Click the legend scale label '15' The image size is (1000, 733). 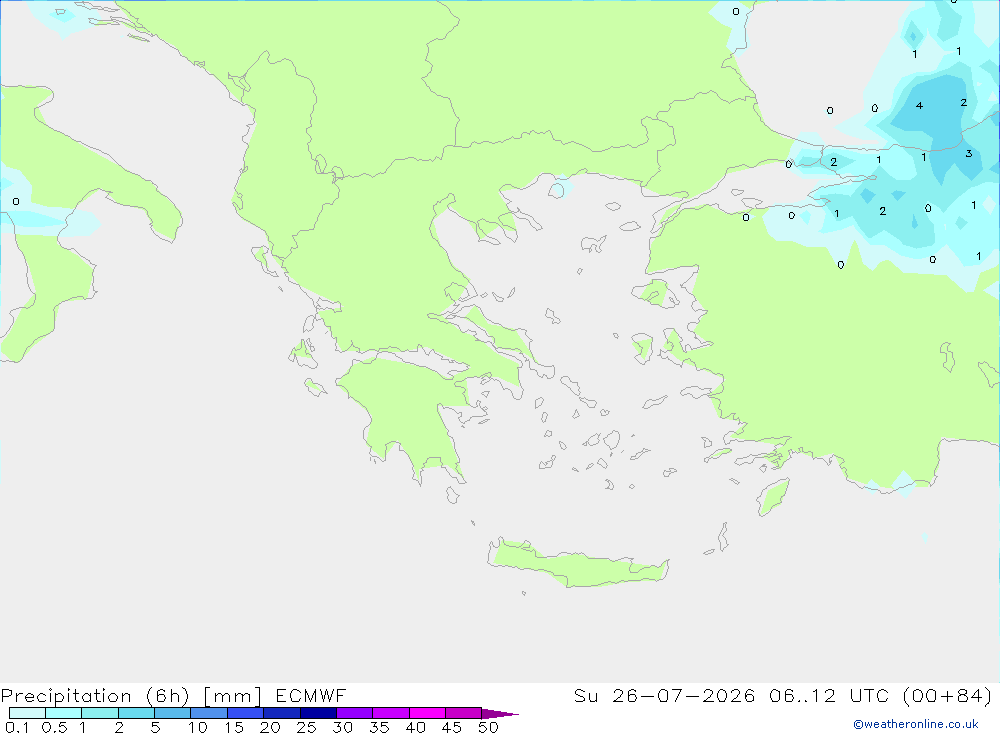(x=234, y=727)
